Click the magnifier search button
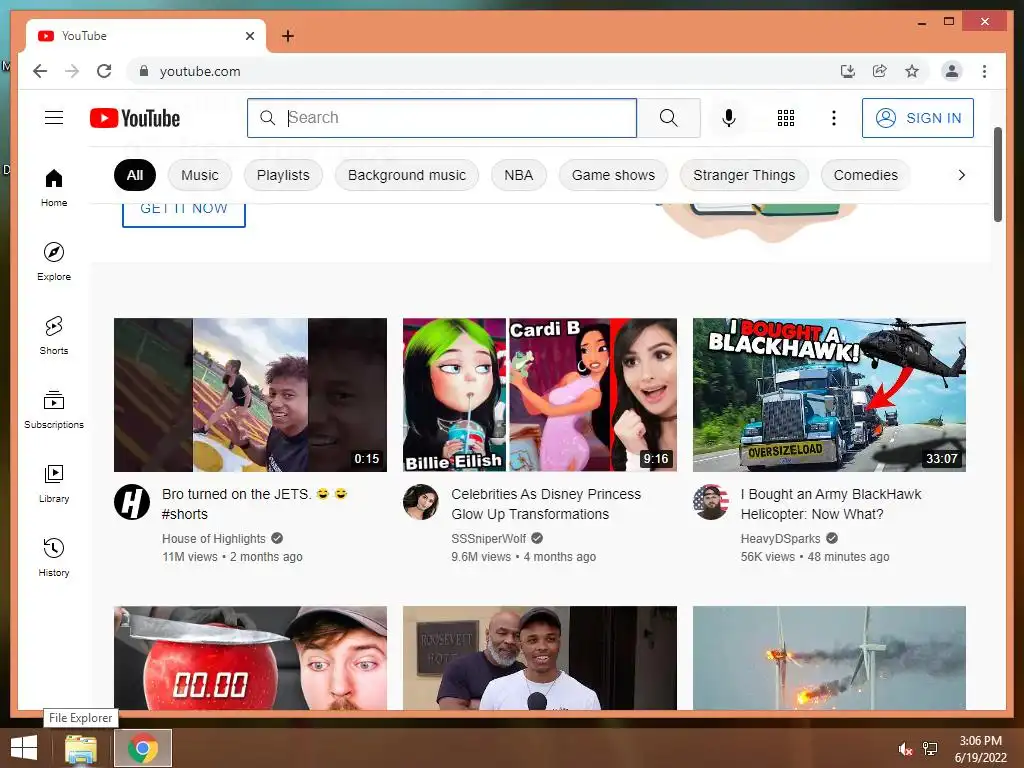 [x=668, y=118]
